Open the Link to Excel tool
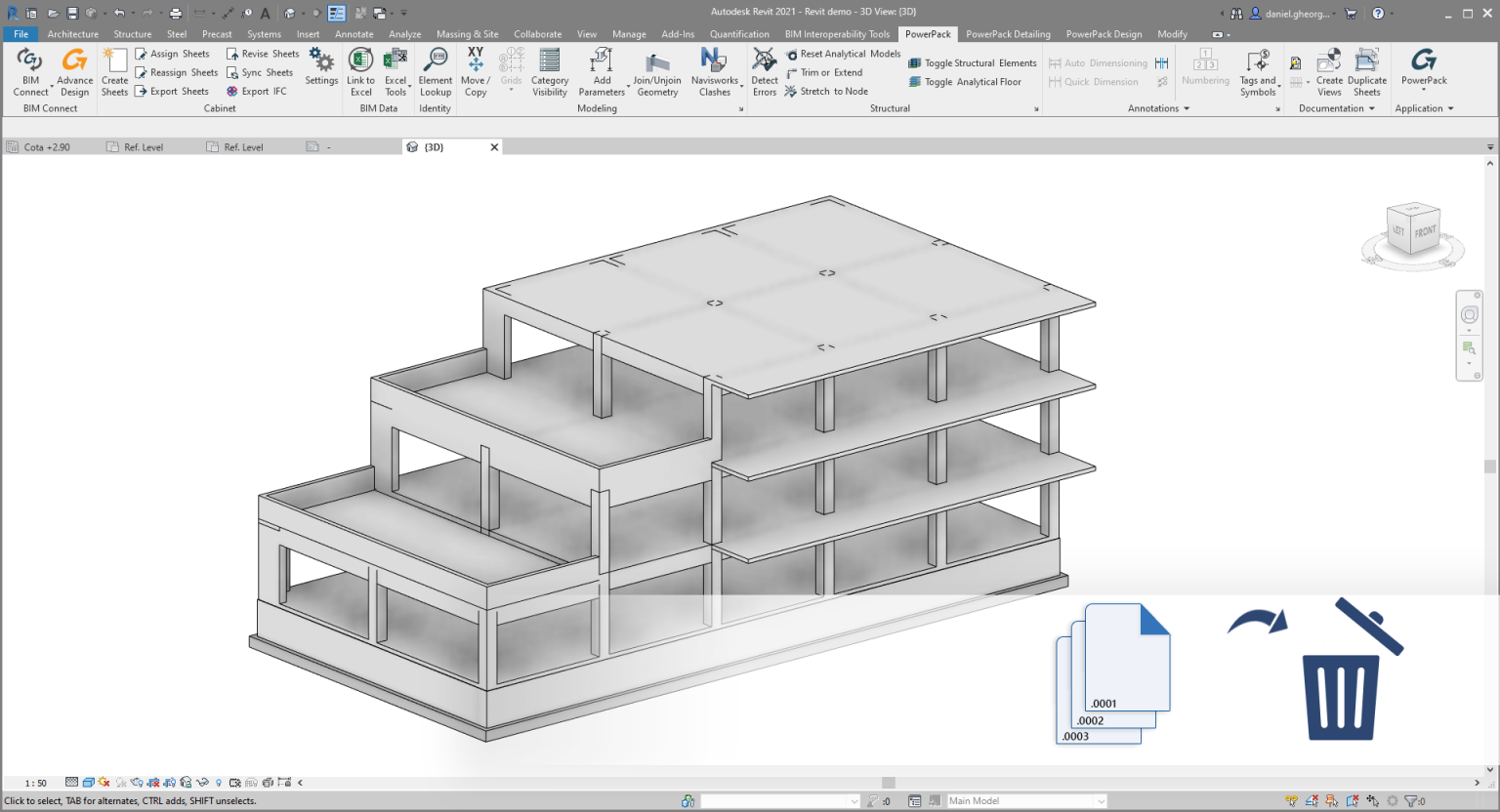The width and height of the screenshot is (1500, 812). coord(360,71)
